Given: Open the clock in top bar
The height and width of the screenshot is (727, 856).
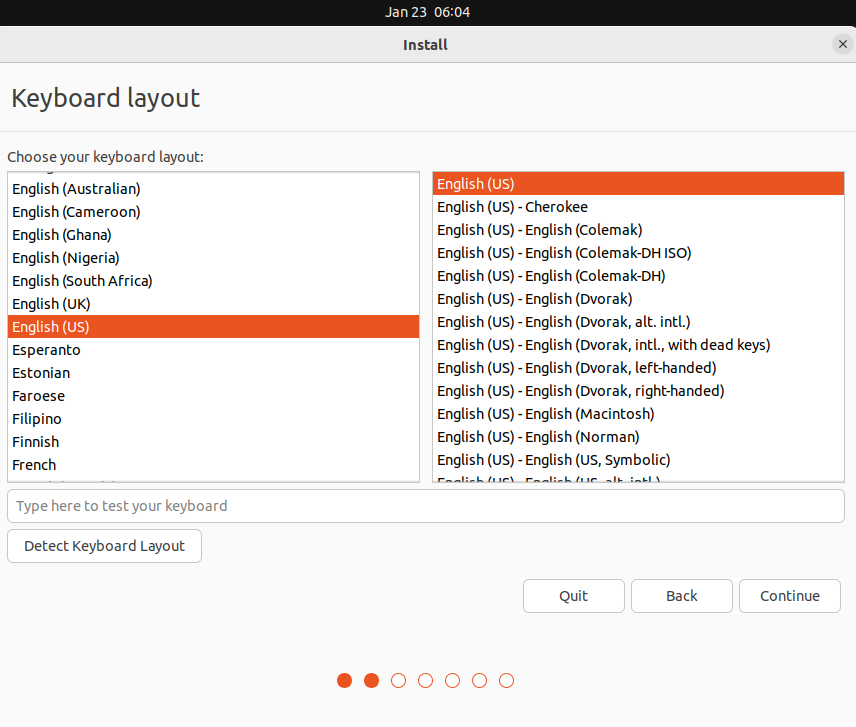Looking at the screenshot, I should 427,12.
